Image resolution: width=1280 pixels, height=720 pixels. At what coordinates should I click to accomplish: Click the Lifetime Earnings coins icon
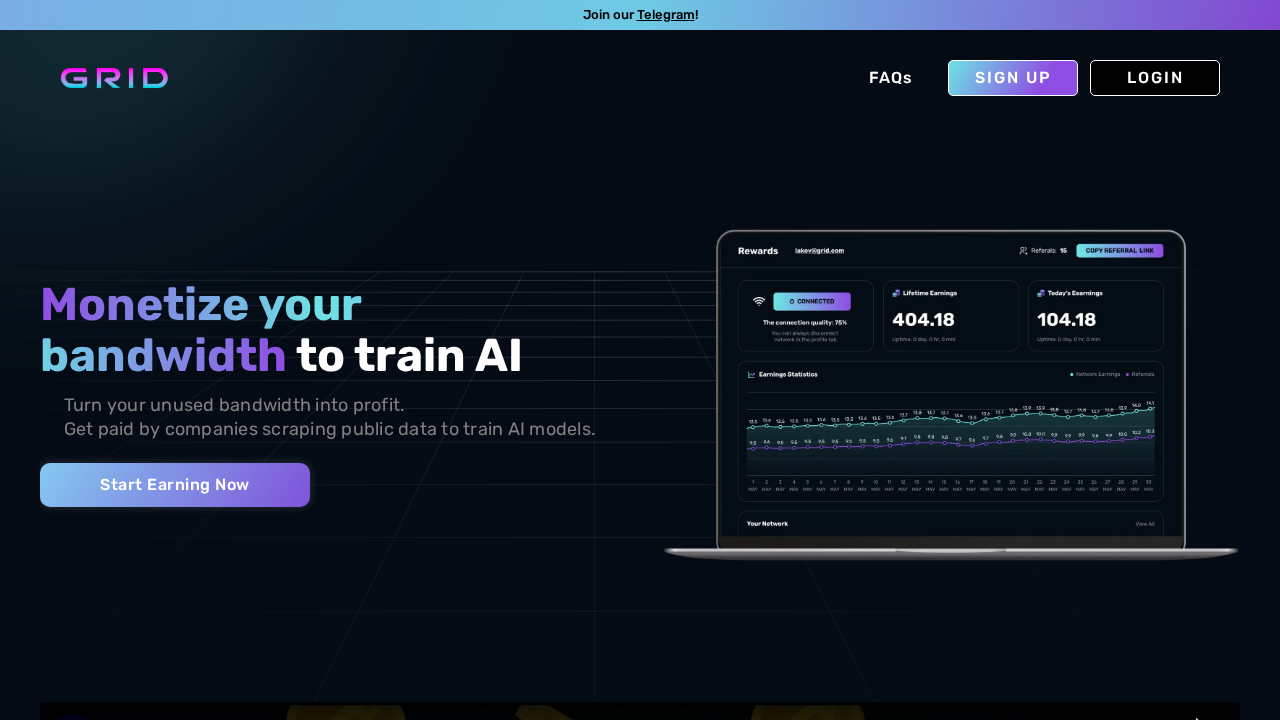click(896, 293)
